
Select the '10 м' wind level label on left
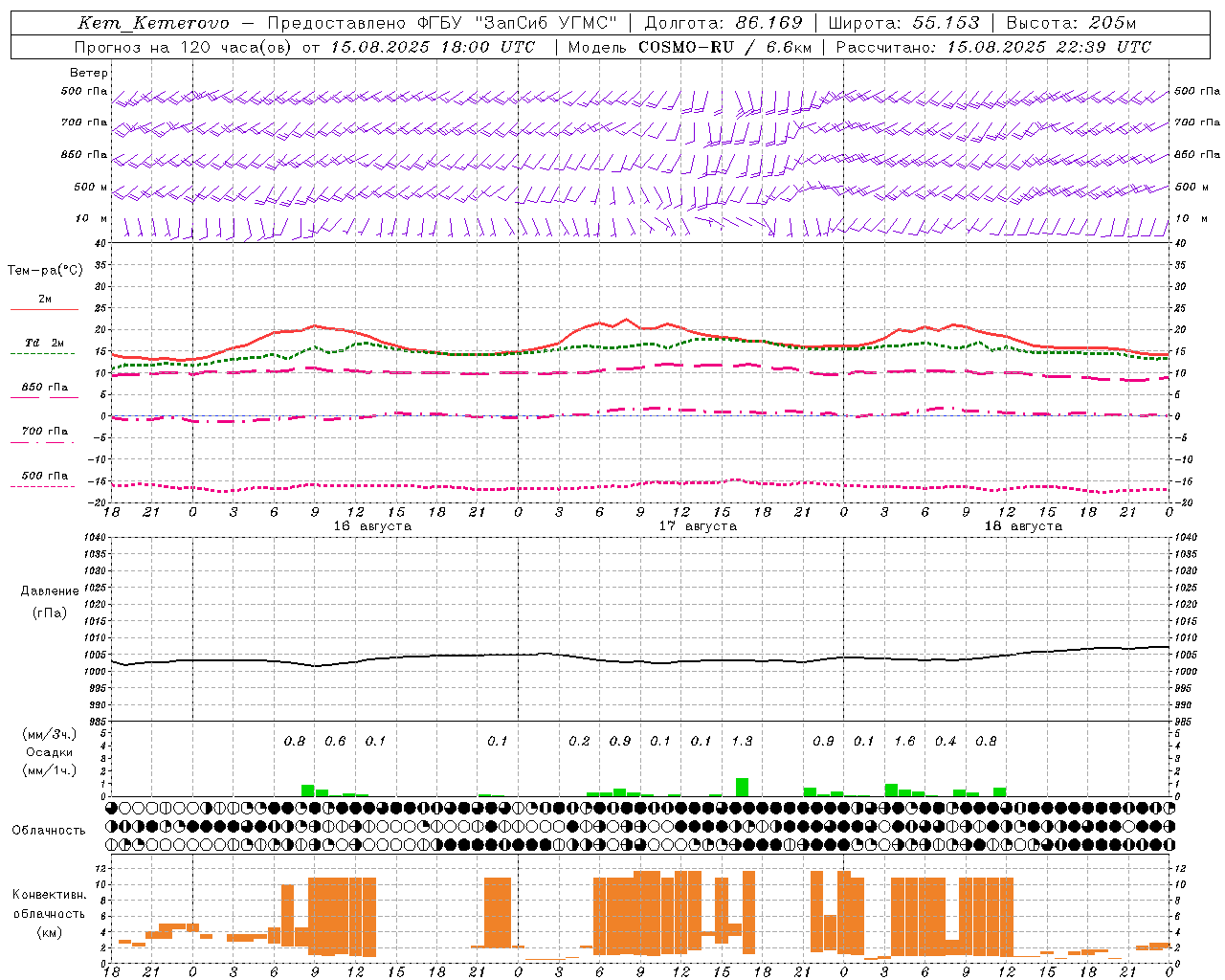[92, 218]
